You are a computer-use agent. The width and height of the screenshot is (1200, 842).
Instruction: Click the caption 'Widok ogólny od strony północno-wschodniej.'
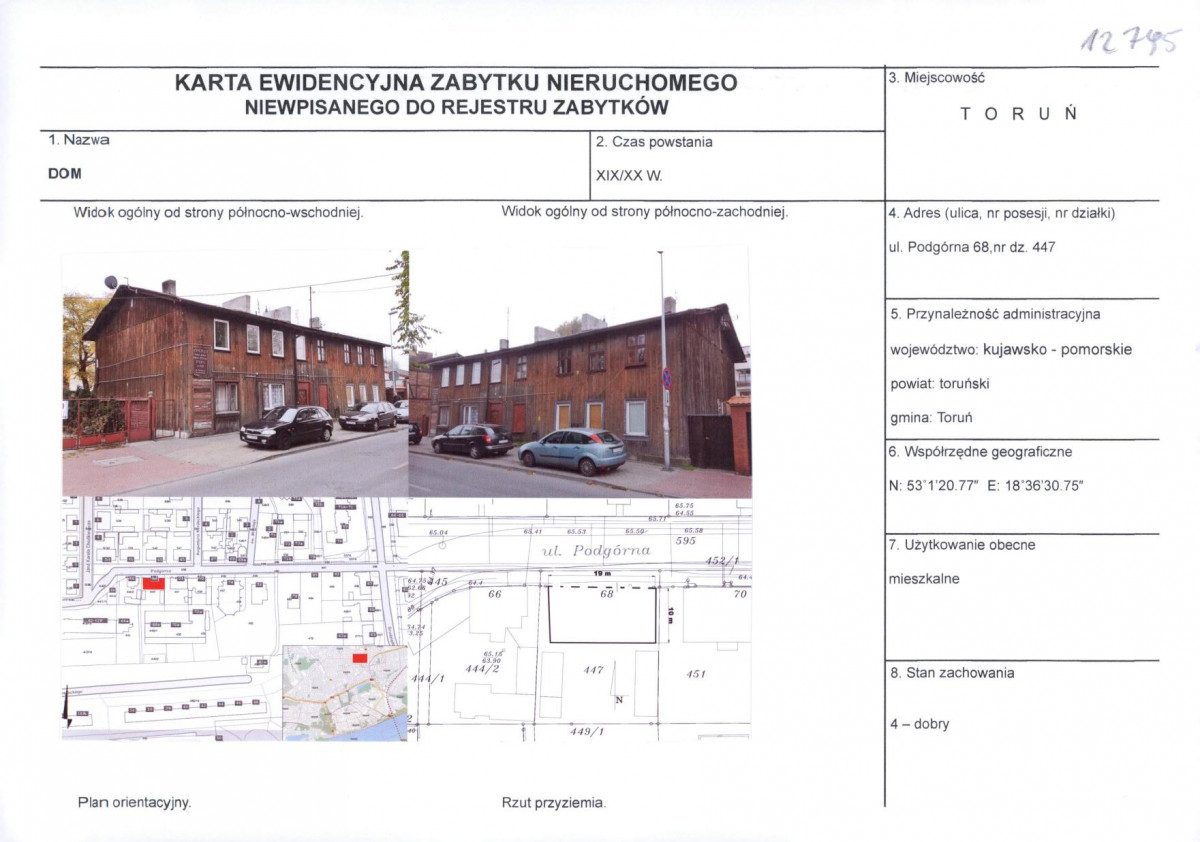218,212
